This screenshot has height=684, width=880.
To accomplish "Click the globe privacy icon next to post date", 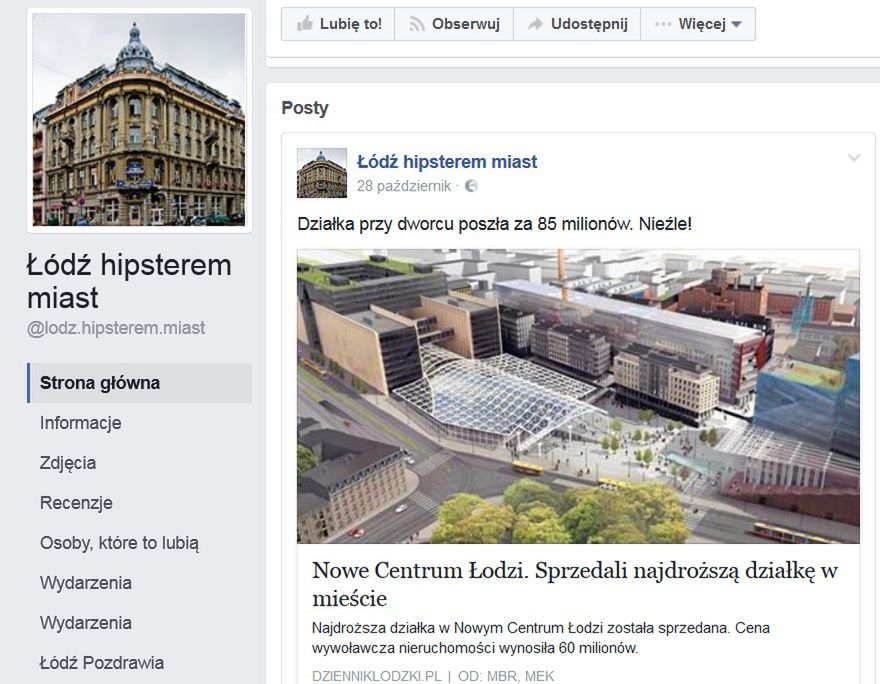I will point(471,186).
